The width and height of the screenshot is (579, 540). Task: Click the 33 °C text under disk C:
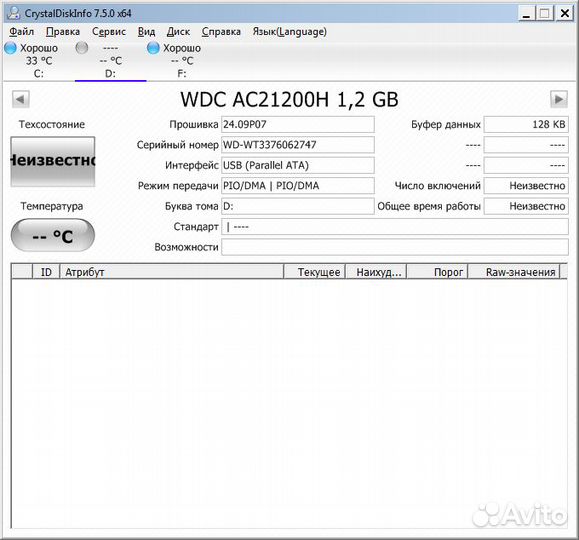point(39,61)
